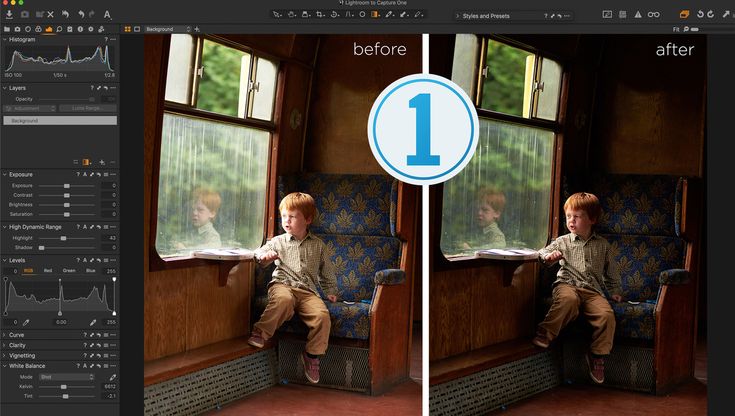The image size is (735, 416).
Task: Open the Background layer selector dropdown
Action: coord(168,29)
